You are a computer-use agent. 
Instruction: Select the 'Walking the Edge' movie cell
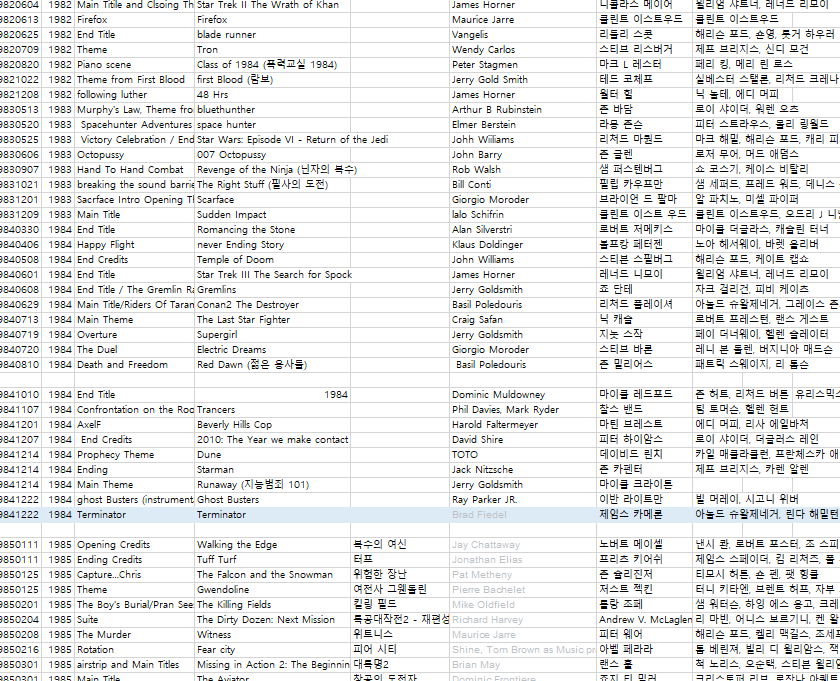tap(272, 545)
